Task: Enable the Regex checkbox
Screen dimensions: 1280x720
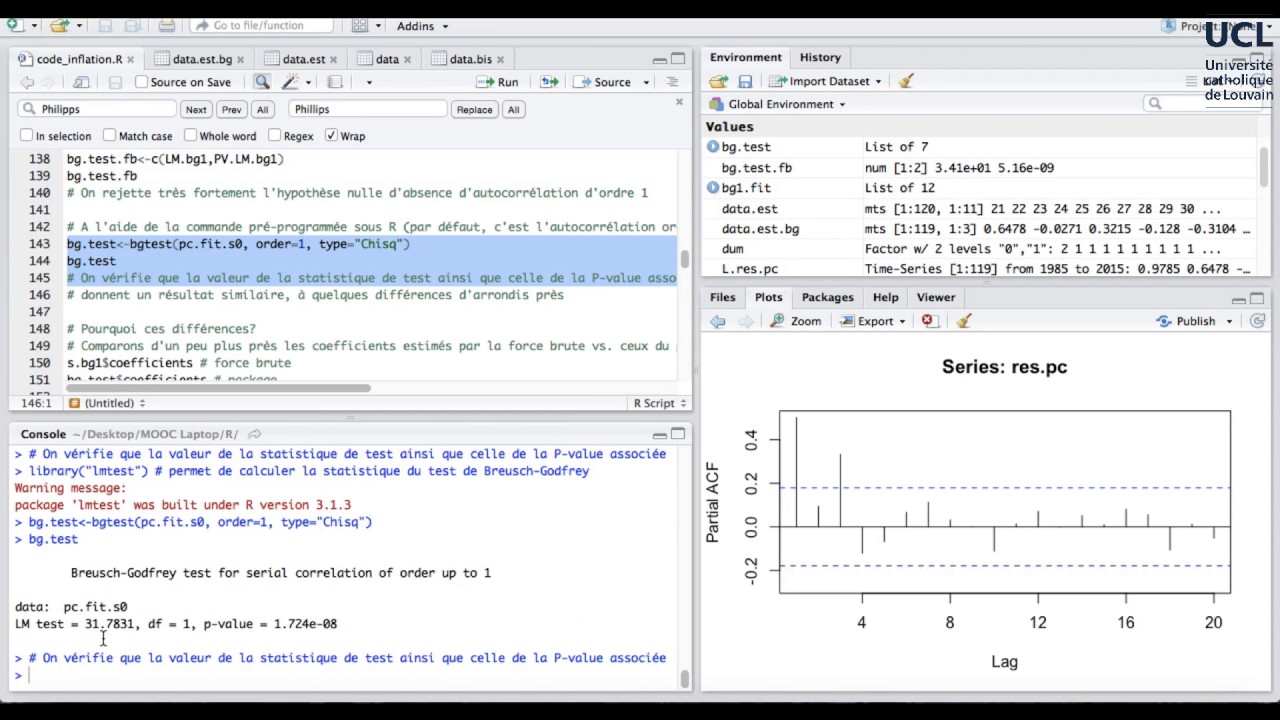Action: (274, 136)
